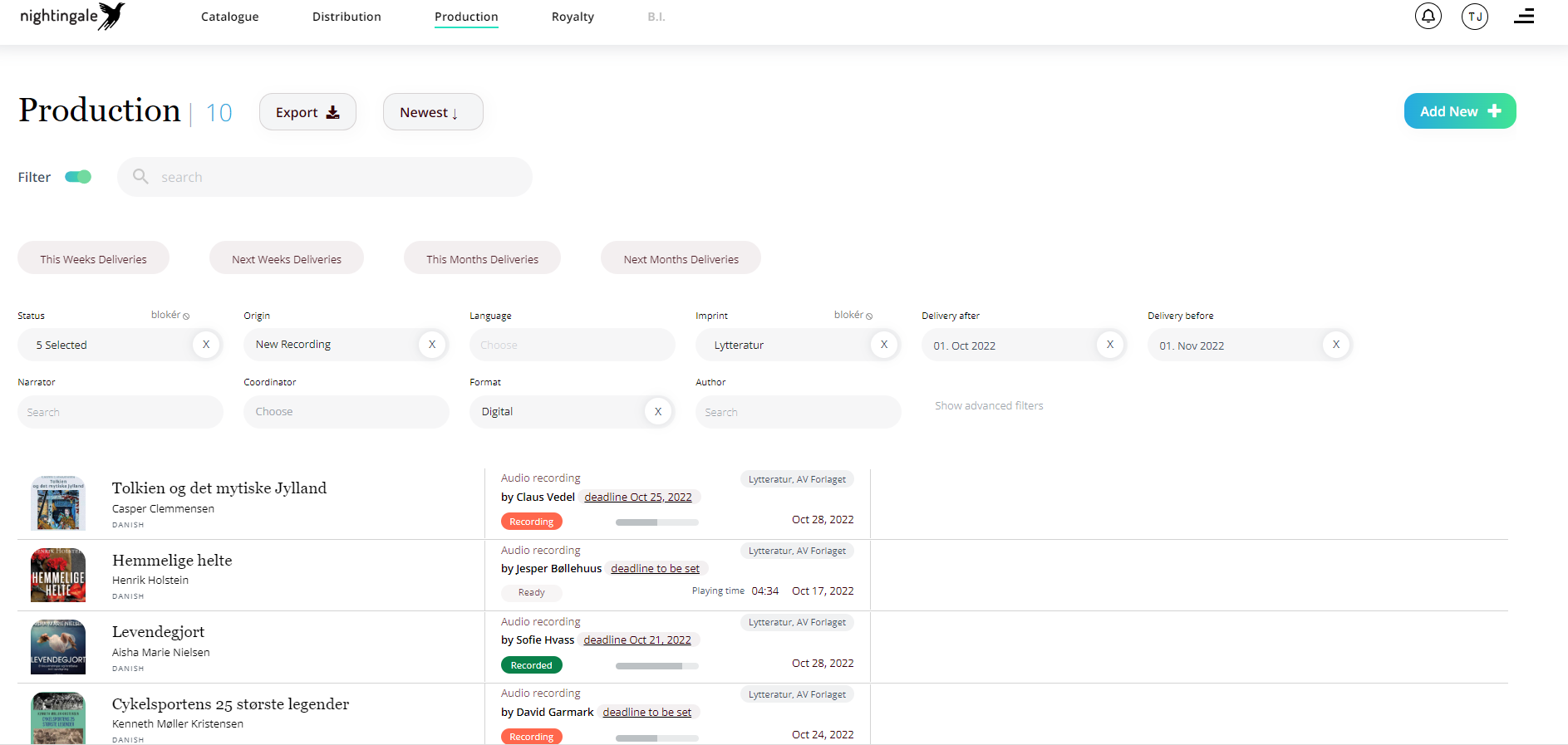This screenshot has height=745, width=1568.
Task: Click the Recorded status badge
Action: (x=532, y=665)
